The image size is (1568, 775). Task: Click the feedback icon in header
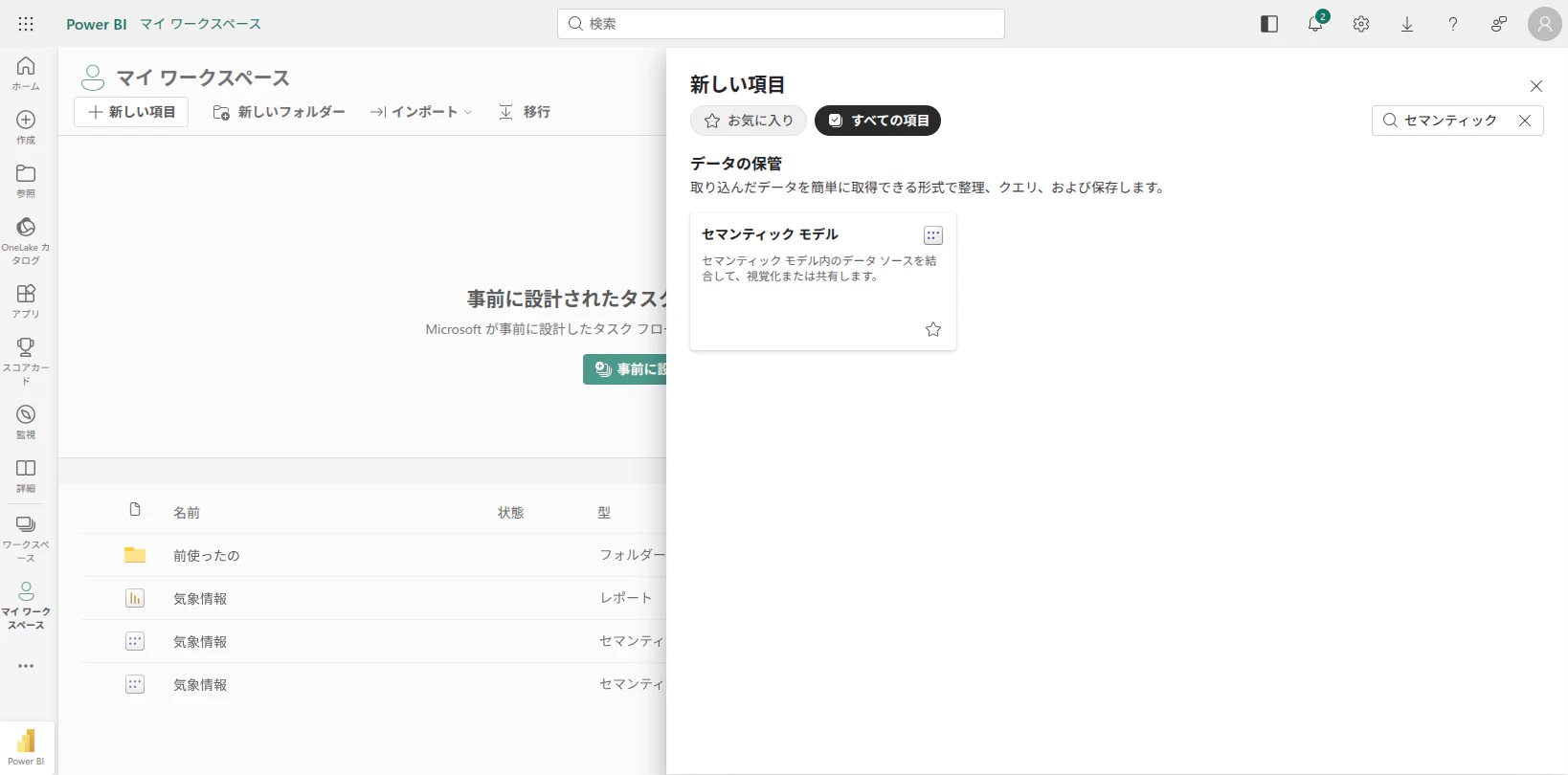1499,24
